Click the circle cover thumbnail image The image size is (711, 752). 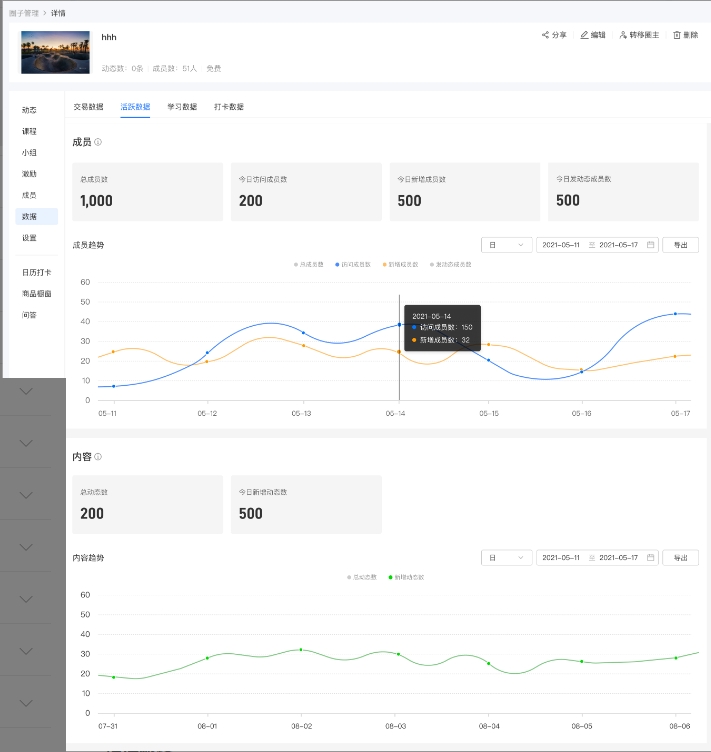(55, 52)
